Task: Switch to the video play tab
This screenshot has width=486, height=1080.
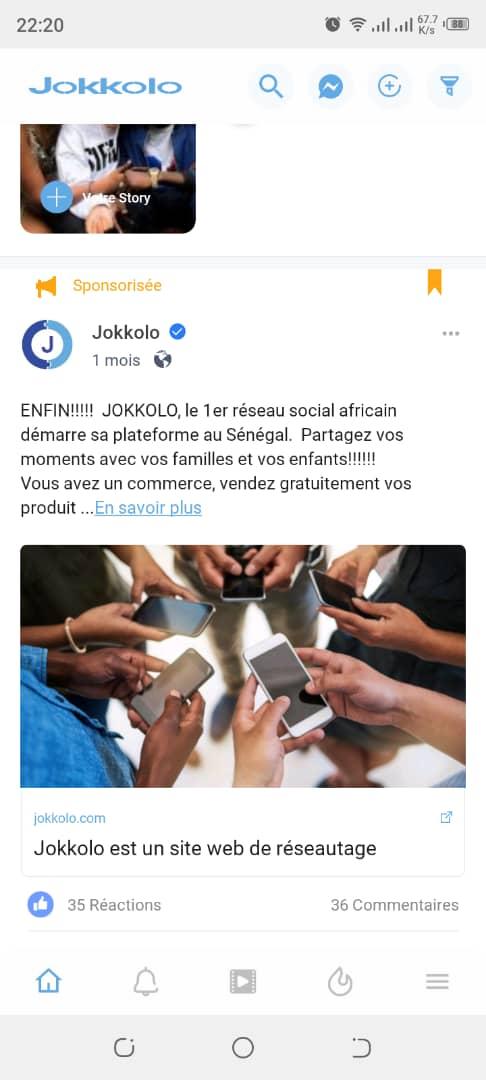Action: click(243, 982)
